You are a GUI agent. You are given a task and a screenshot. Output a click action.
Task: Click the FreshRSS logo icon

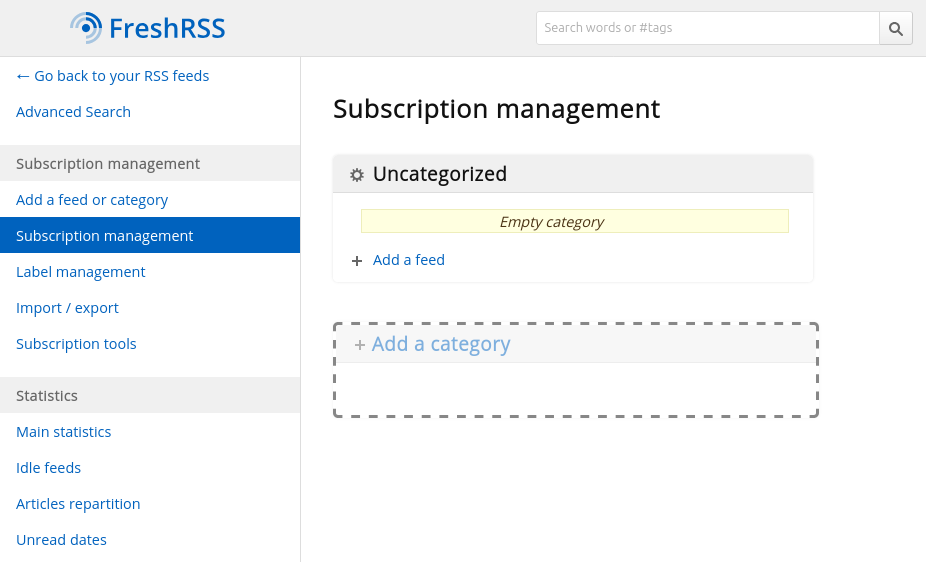[86, 28]
